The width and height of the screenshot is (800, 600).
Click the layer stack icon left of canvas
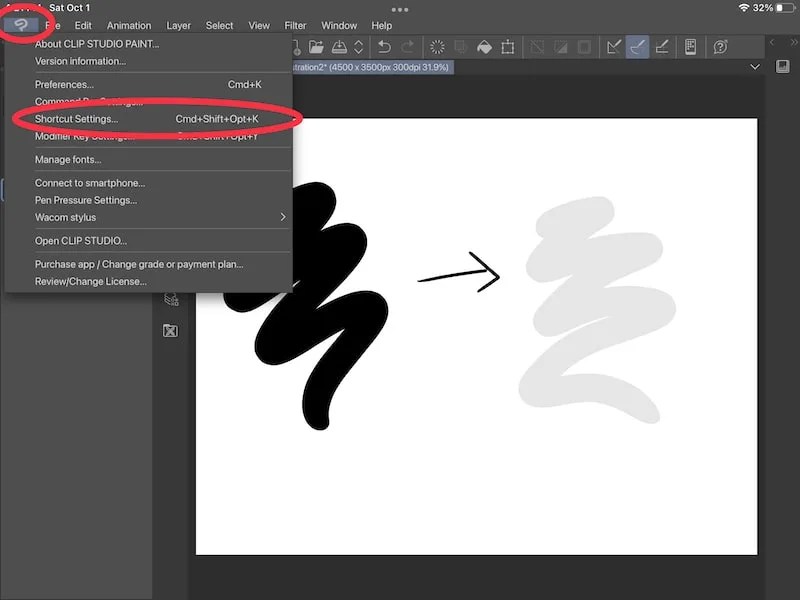(171, 299)
